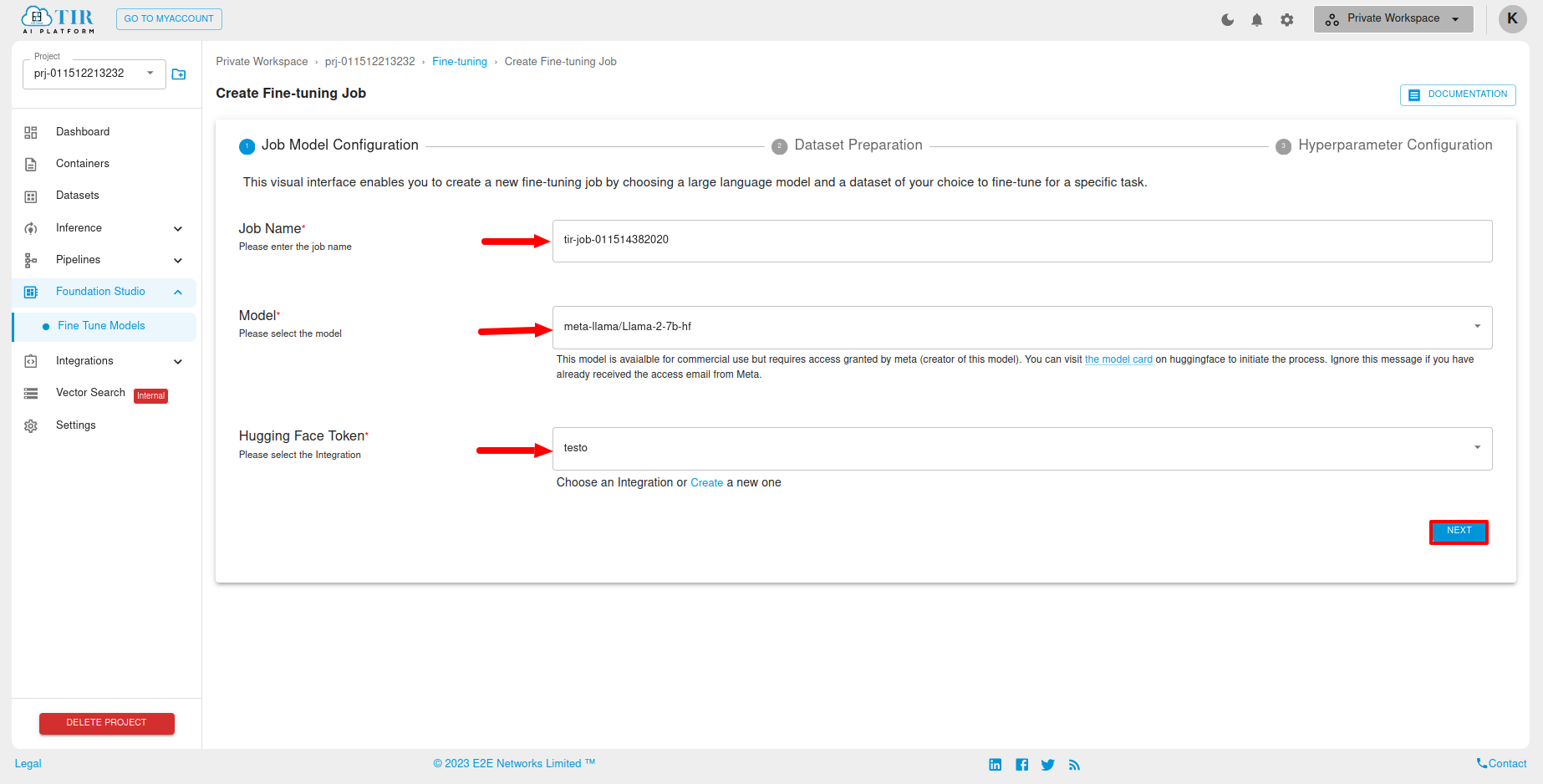Open RSS feed icon in footer
Image resolution: width=1543 pixels, height=784 pixels.
point(1075,765)
